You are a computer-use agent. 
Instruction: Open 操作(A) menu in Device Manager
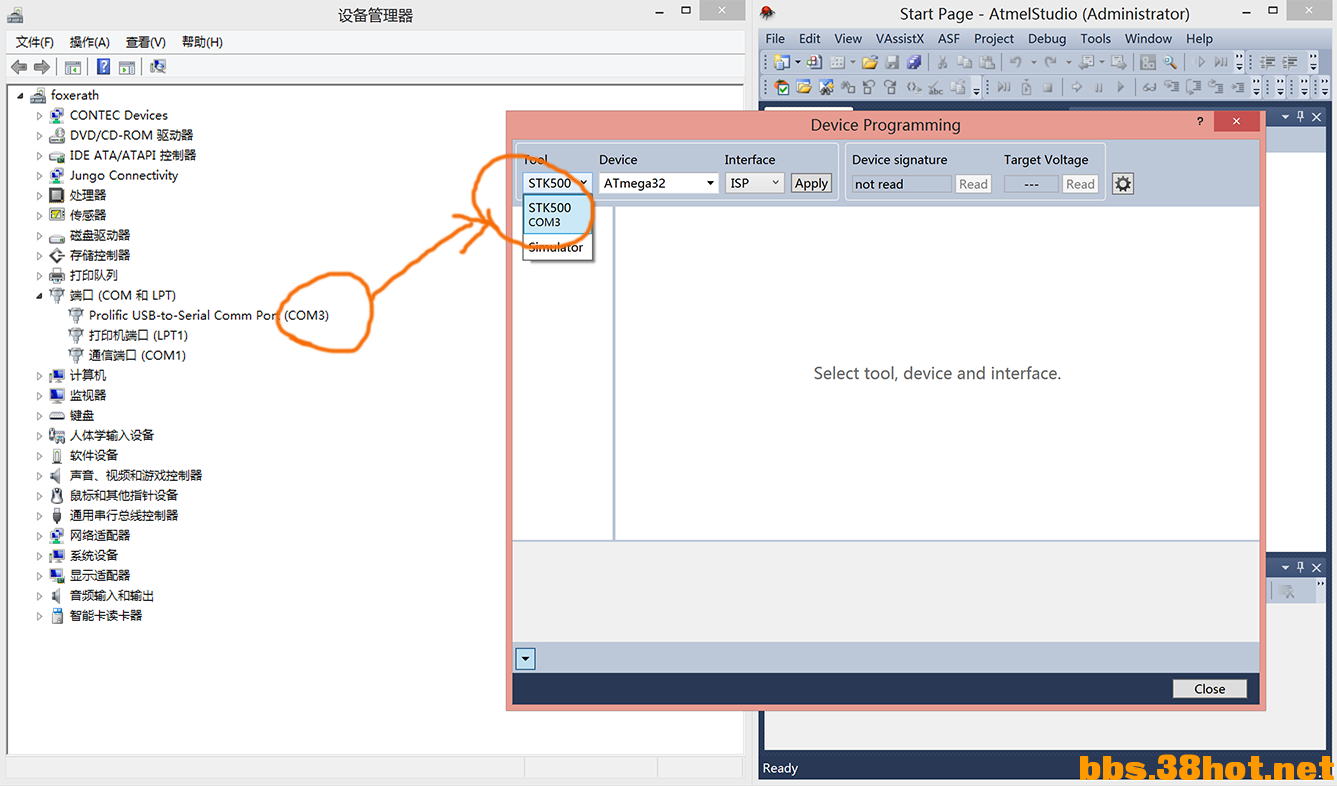(x=90, y=42)
